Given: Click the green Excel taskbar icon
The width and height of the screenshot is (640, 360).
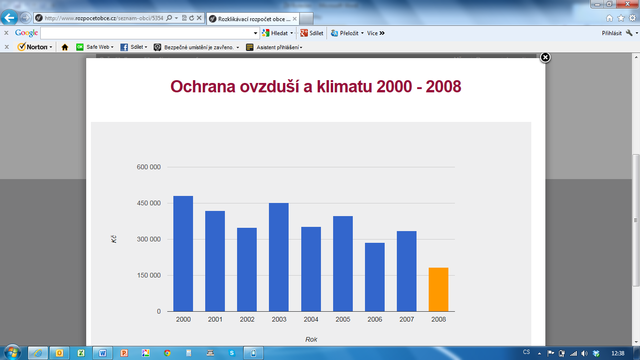Looking at the screenshot, I should click(x=81, y=353).
